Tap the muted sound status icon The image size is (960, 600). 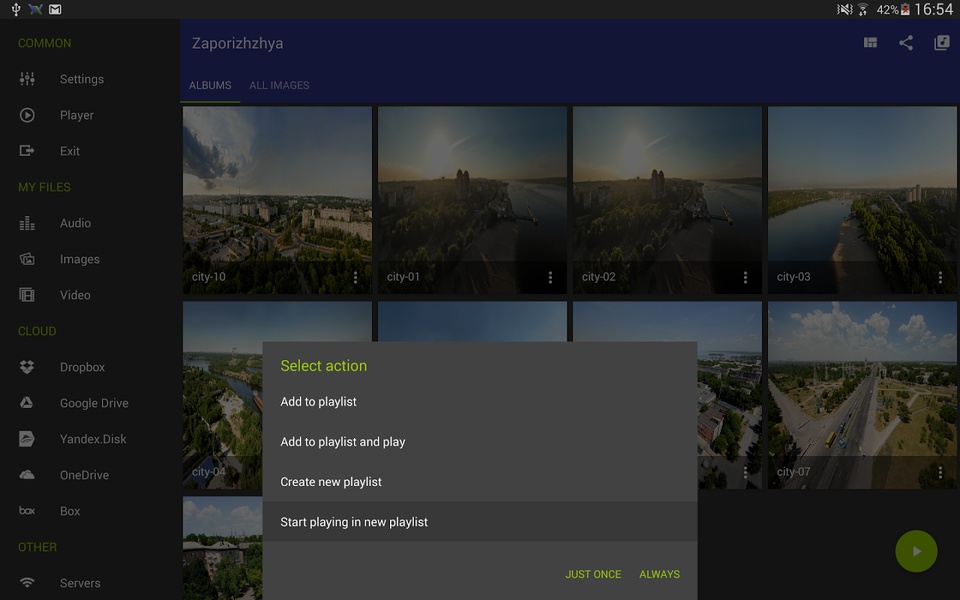[x=845, y=9]
